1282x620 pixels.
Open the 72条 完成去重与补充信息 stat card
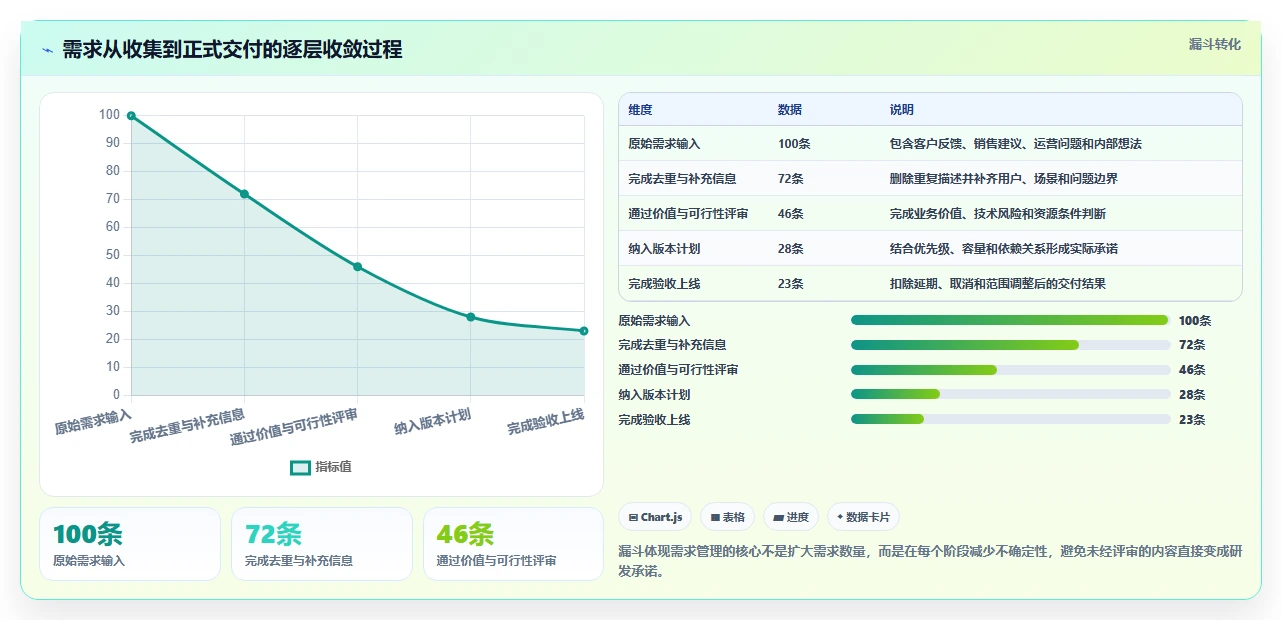322,544
